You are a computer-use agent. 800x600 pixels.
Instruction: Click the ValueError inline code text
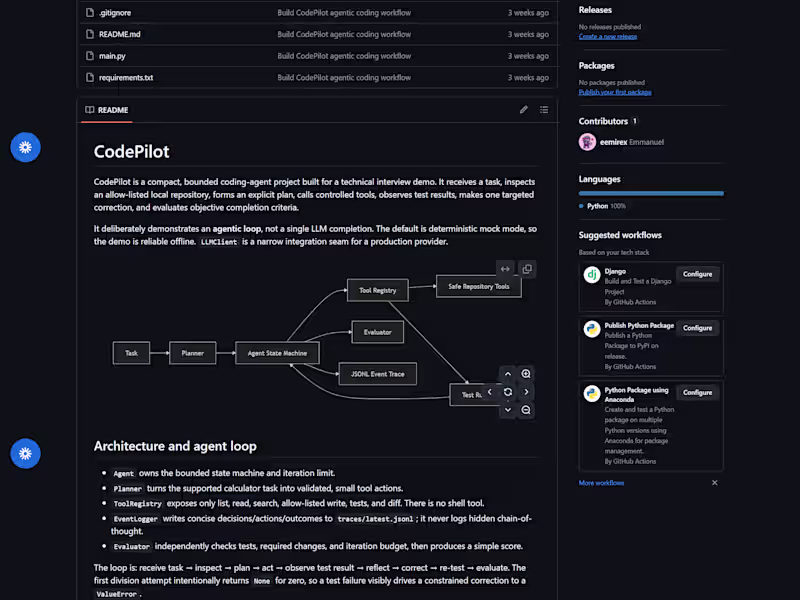tap(116, 594)
